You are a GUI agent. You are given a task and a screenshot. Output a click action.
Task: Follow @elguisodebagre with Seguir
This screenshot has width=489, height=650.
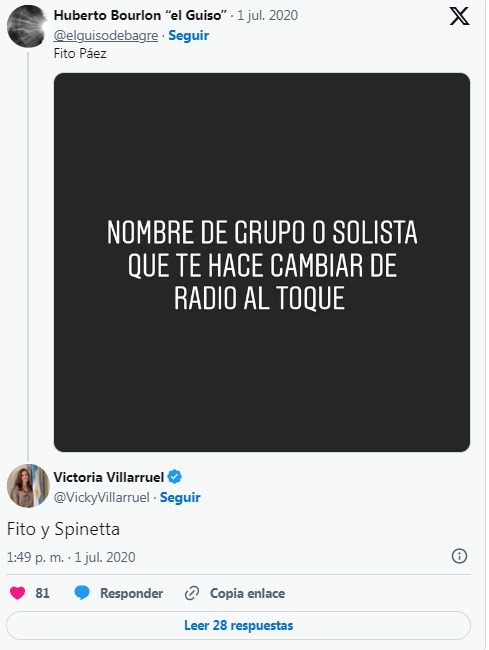click(189, 36)
